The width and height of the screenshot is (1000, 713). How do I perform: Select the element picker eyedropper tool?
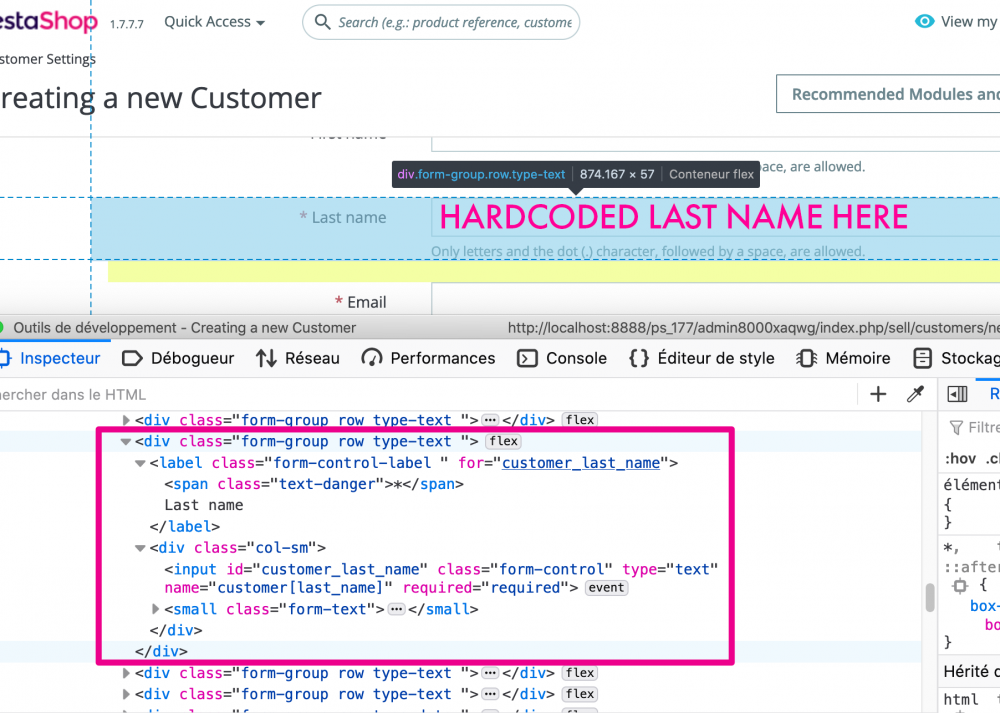coord(915,395)
